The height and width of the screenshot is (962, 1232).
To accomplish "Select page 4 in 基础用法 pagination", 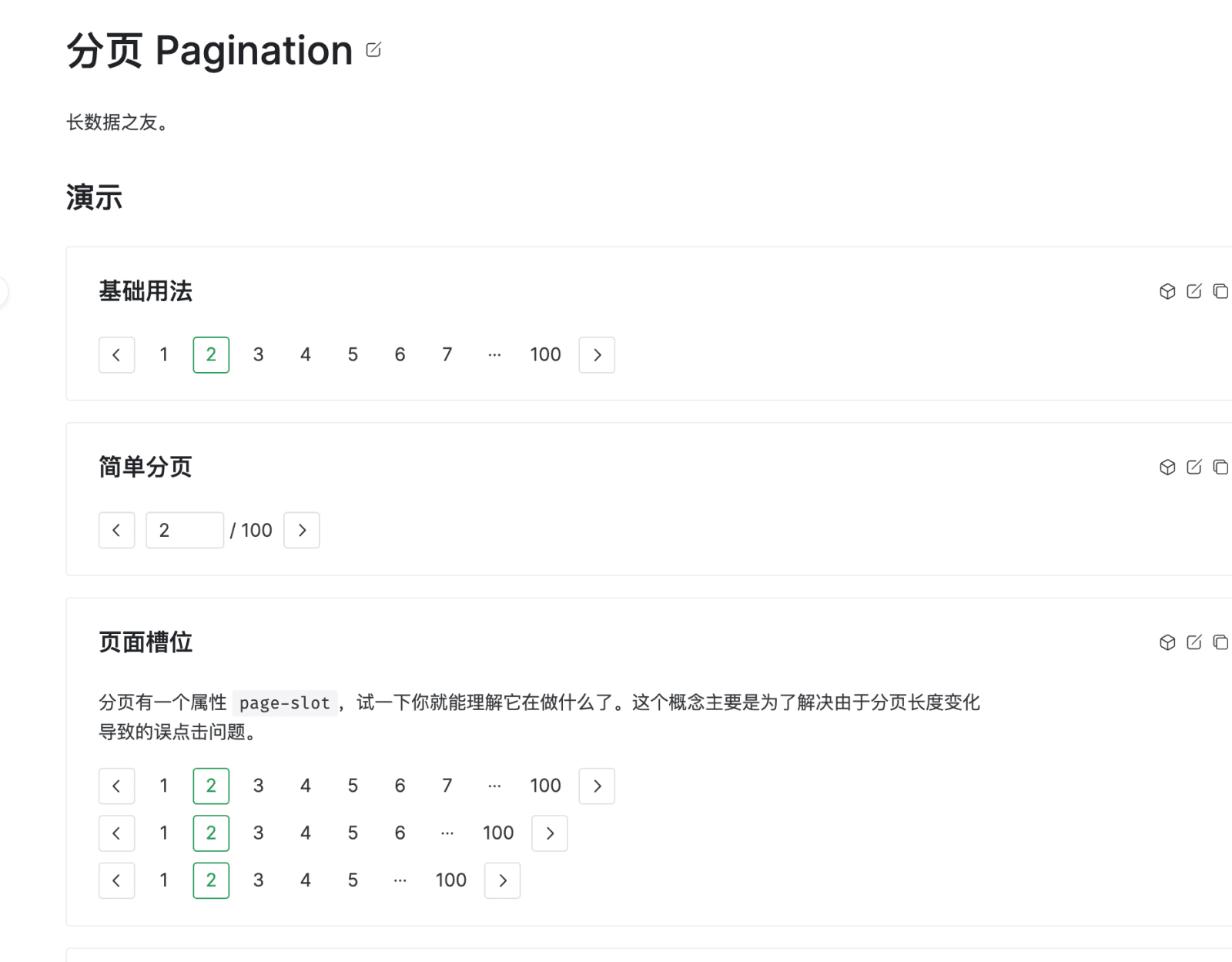I will (x=306, y=355).
